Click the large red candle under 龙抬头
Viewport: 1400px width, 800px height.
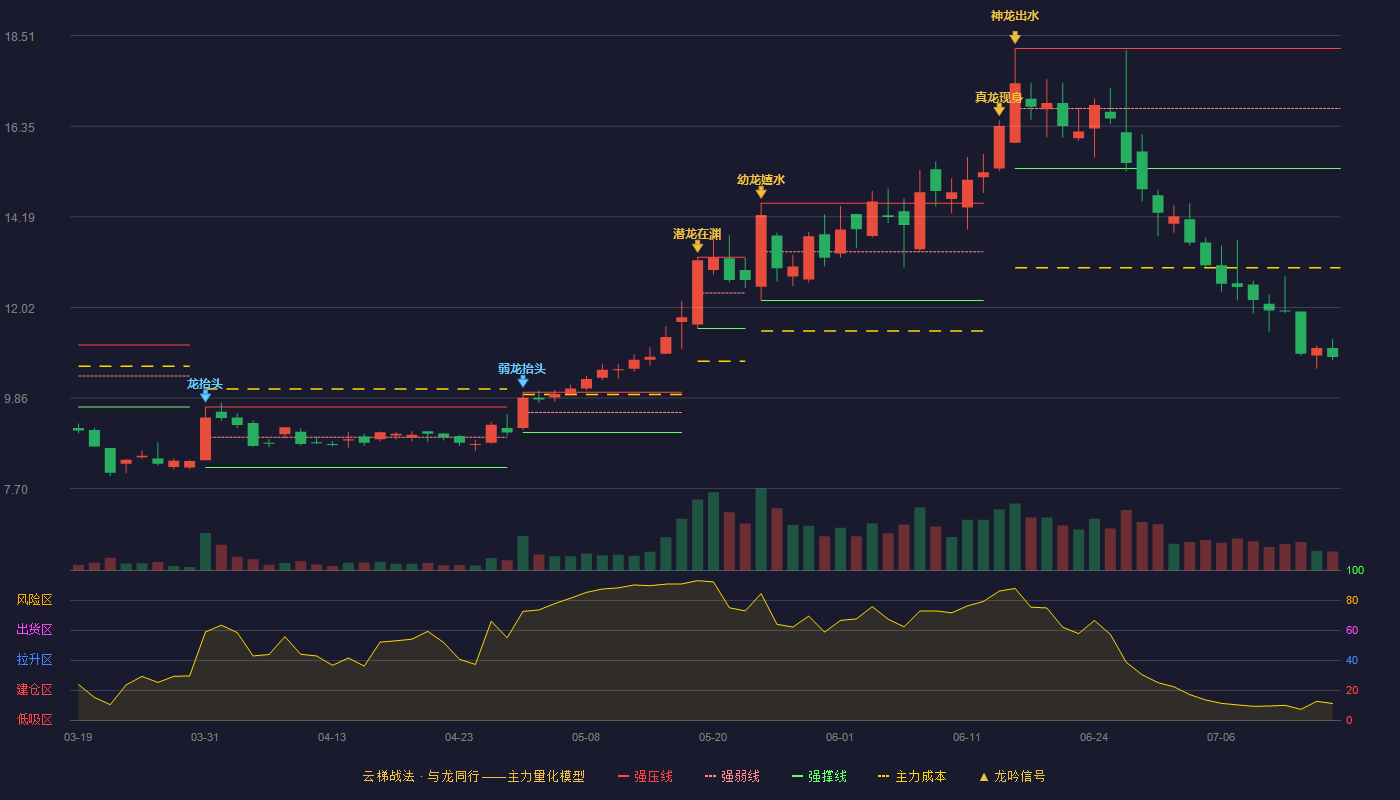205,438
